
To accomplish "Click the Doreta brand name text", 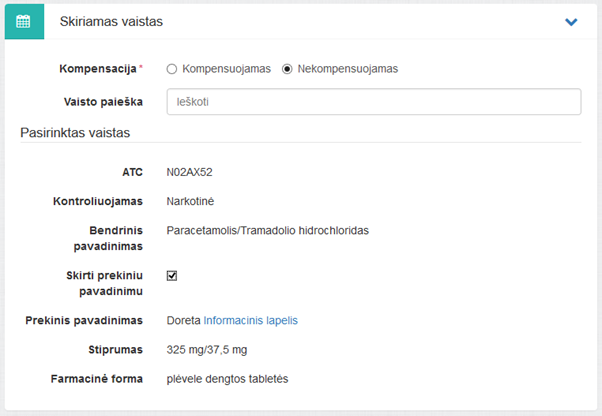I will (x=183, y=320).
